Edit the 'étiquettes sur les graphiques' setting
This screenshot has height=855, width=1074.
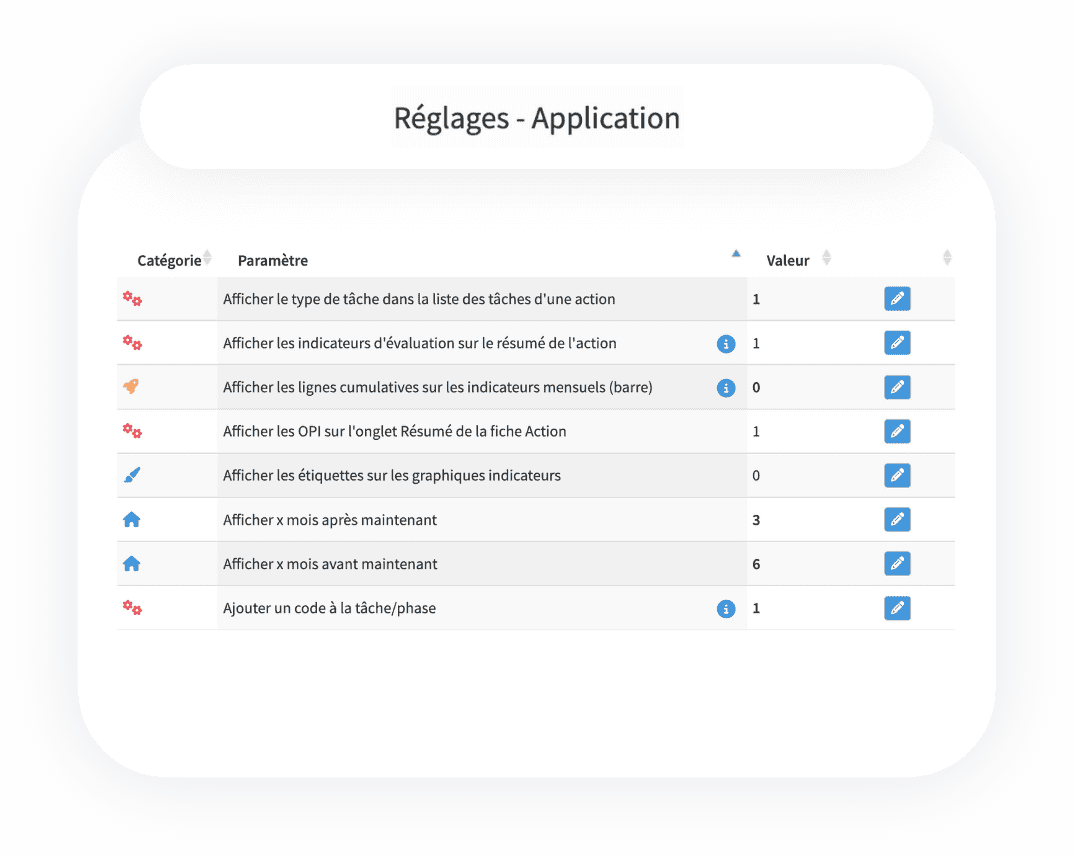pos(897,475)
